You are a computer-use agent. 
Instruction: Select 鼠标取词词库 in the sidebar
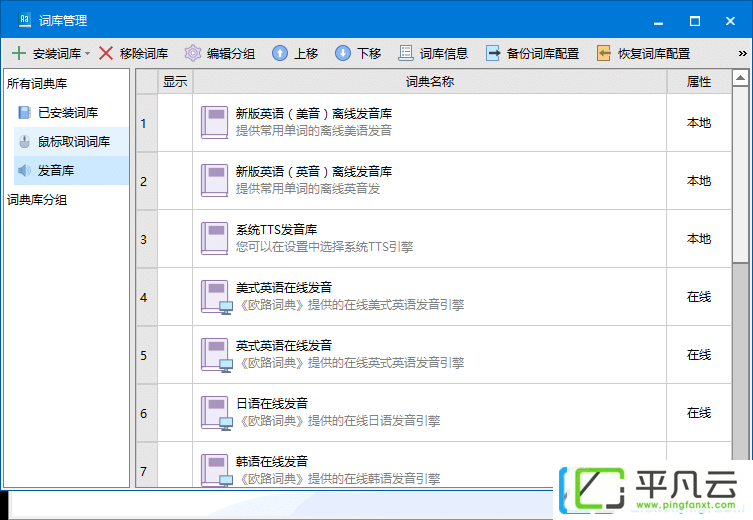[71, 142]
